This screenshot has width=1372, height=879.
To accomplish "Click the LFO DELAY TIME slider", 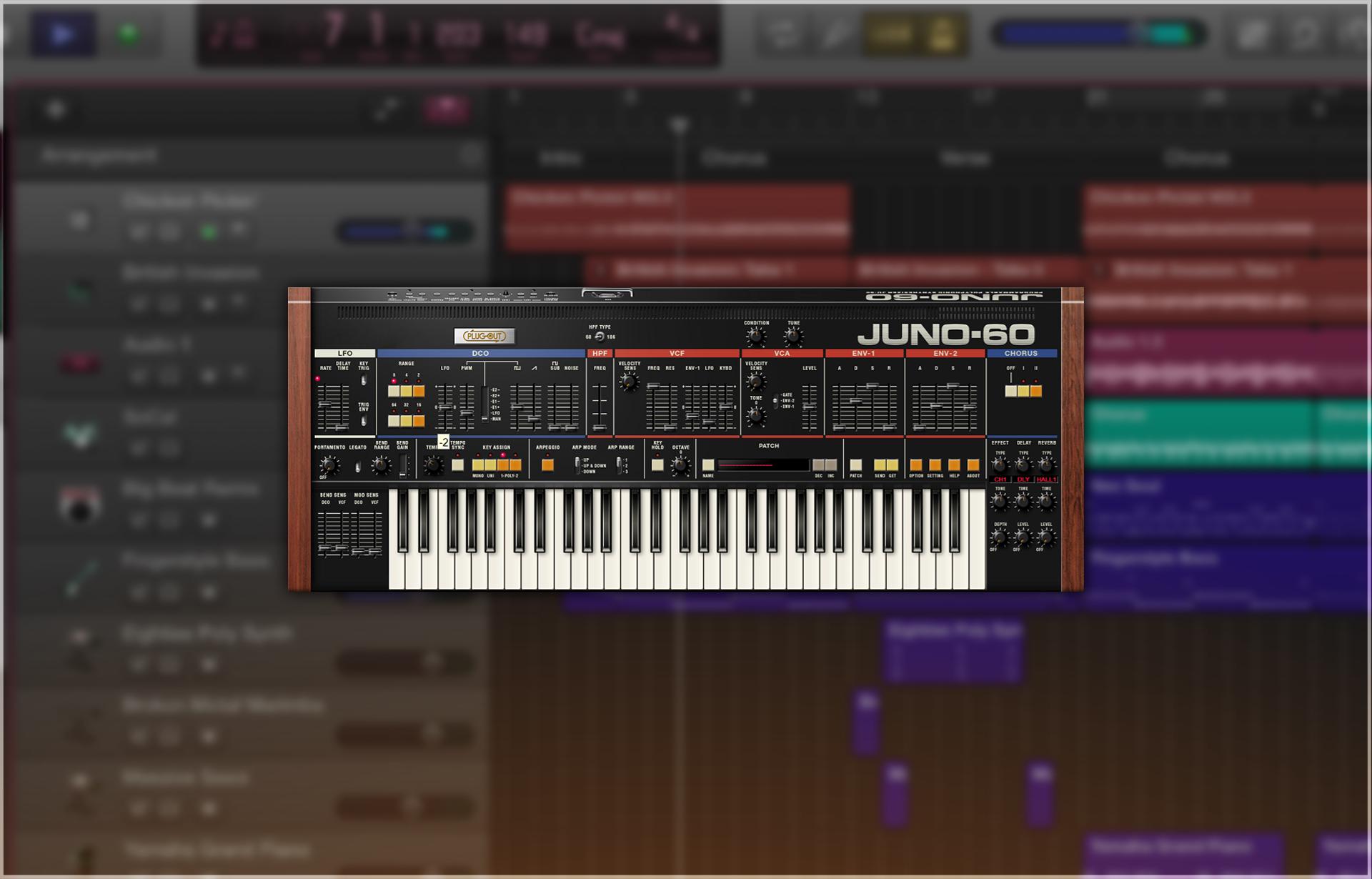I will (x=342, y=407).
